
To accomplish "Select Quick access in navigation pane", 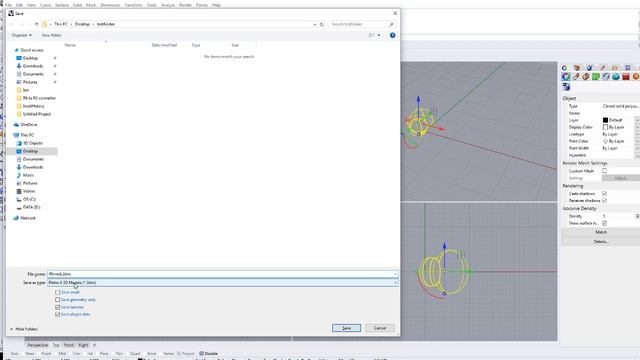I will click(x=32, y=50).
